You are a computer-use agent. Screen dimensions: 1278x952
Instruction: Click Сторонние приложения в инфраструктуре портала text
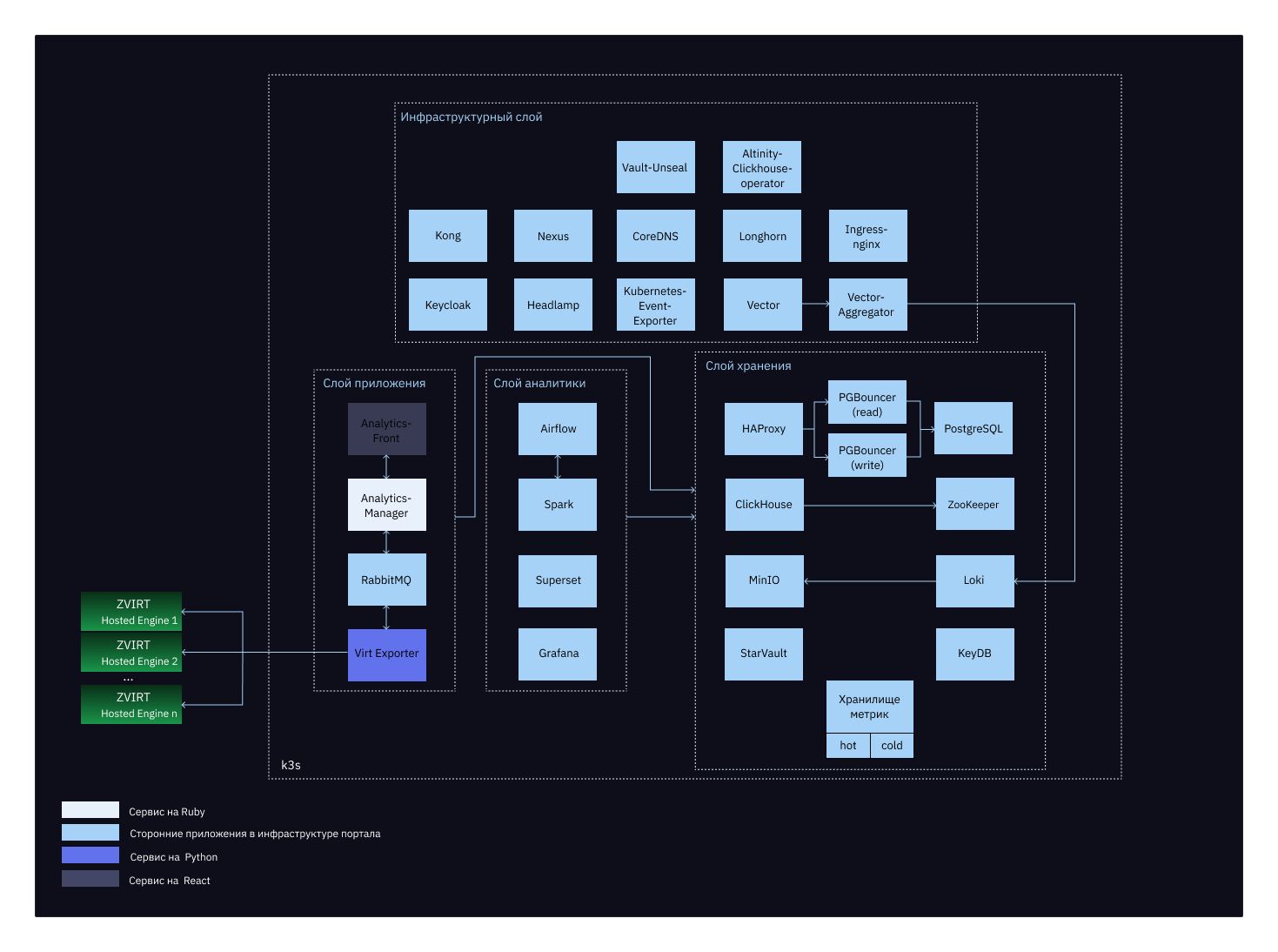[255, 834]
